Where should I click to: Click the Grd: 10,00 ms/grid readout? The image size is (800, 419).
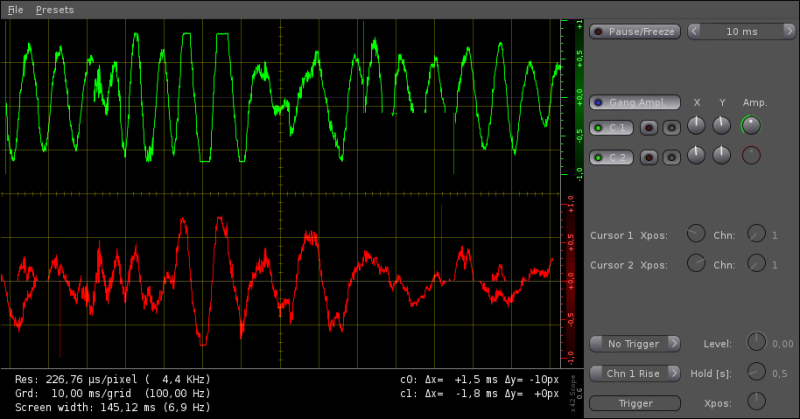(x=112, y=393)
